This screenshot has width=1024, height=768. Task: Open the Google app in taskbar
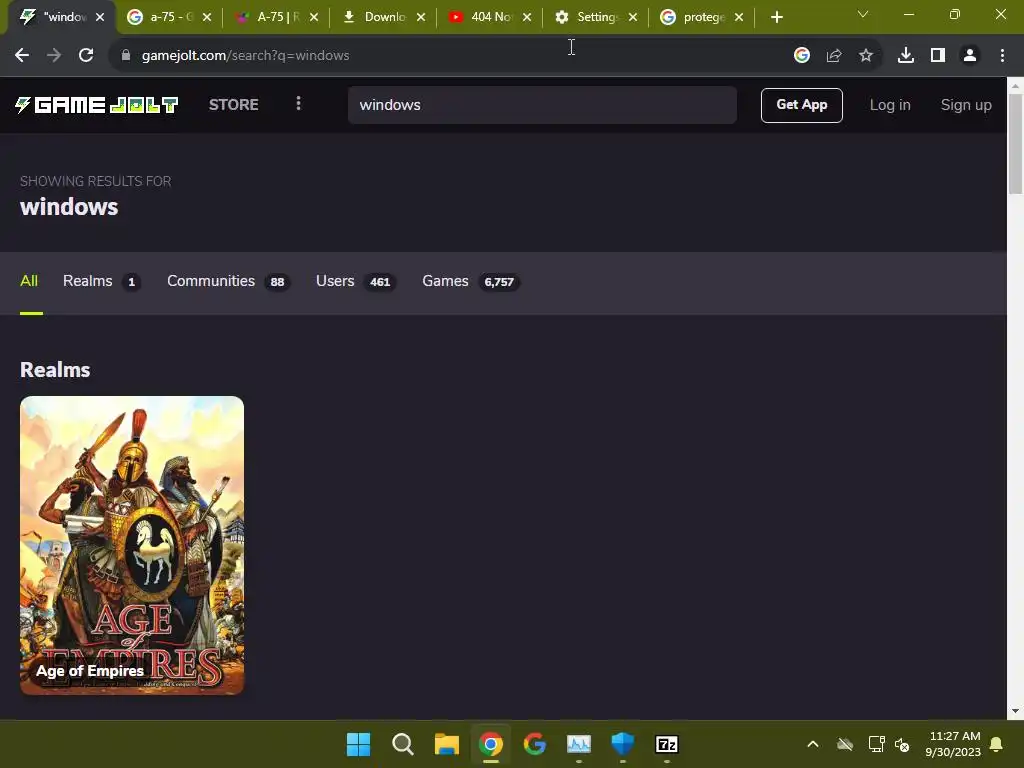click(x=534, y=744)
